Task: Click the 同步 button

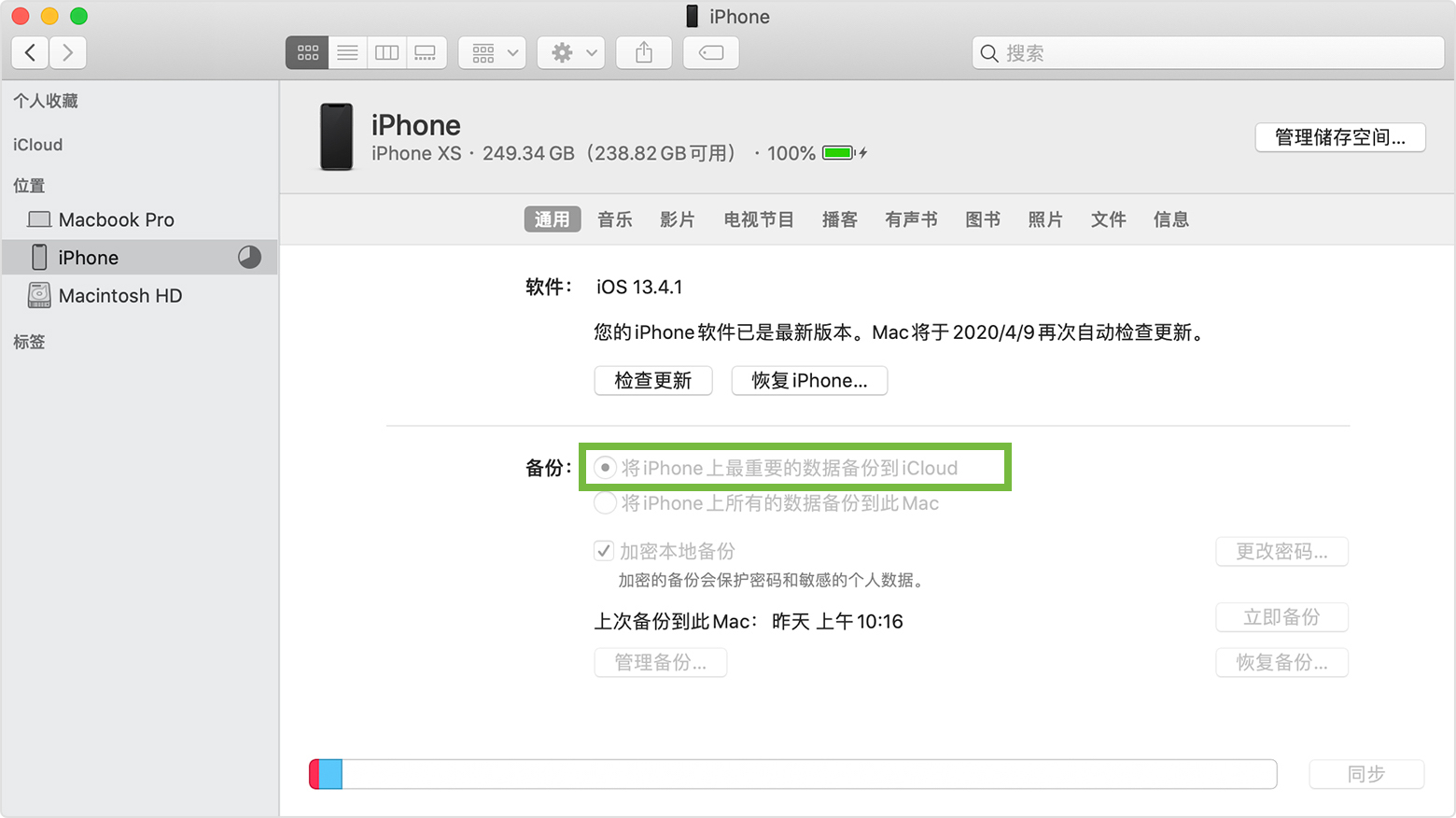Action: pyautogui.click(x=1366, y=774)
